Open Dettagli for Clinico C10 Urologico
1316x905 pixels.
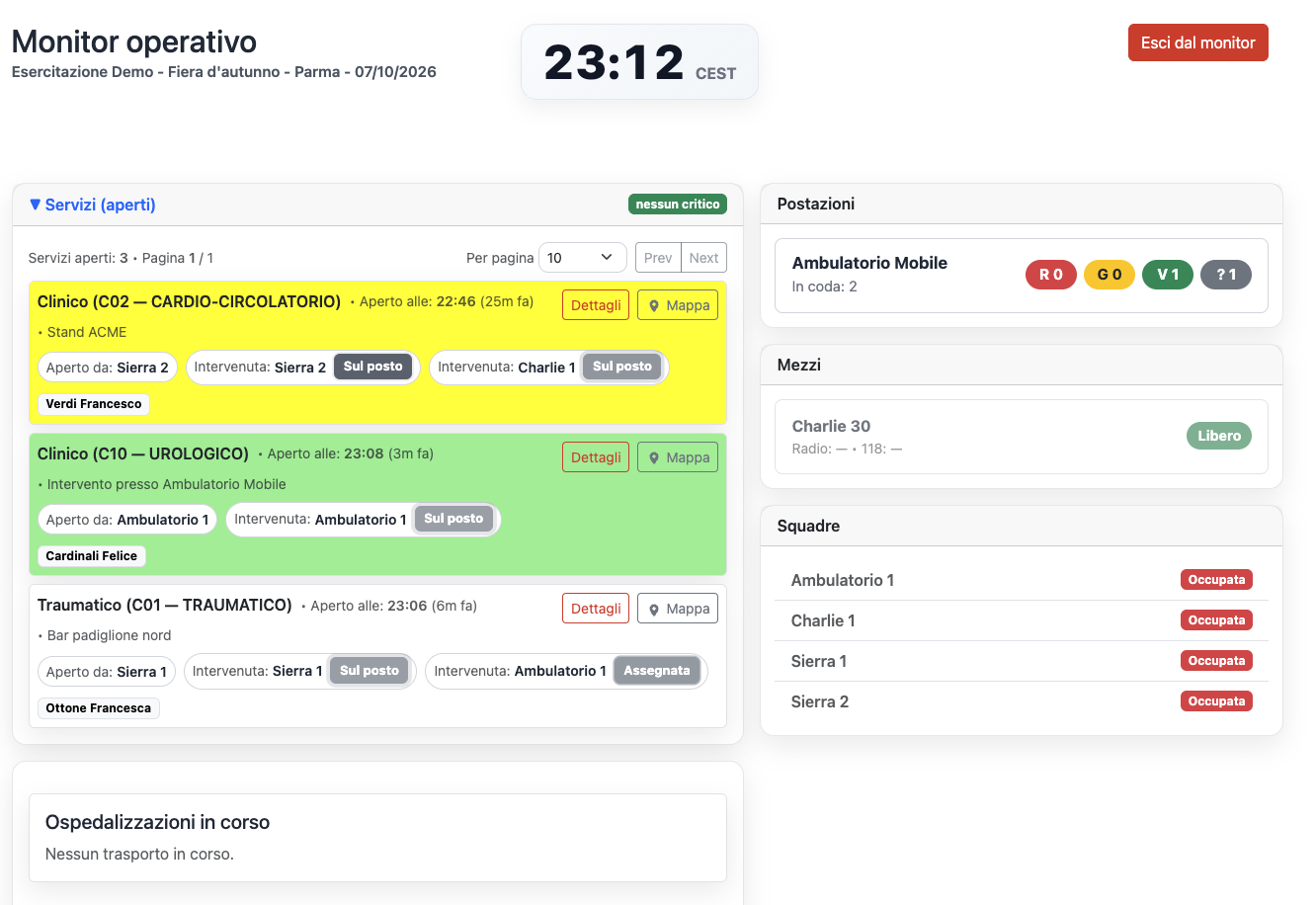(x=596, y=457)
